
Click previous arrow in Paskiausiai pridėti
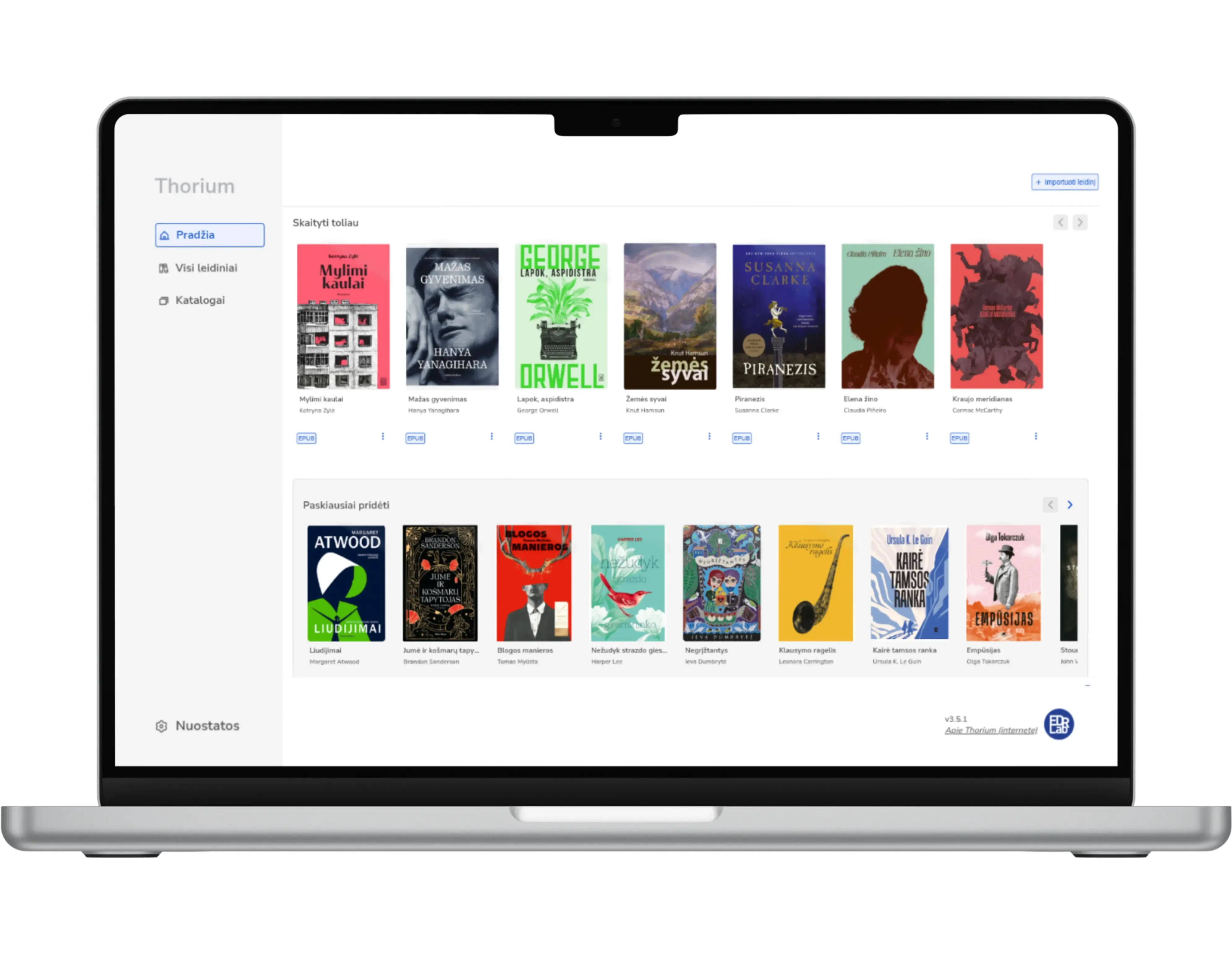point(1050,505)
